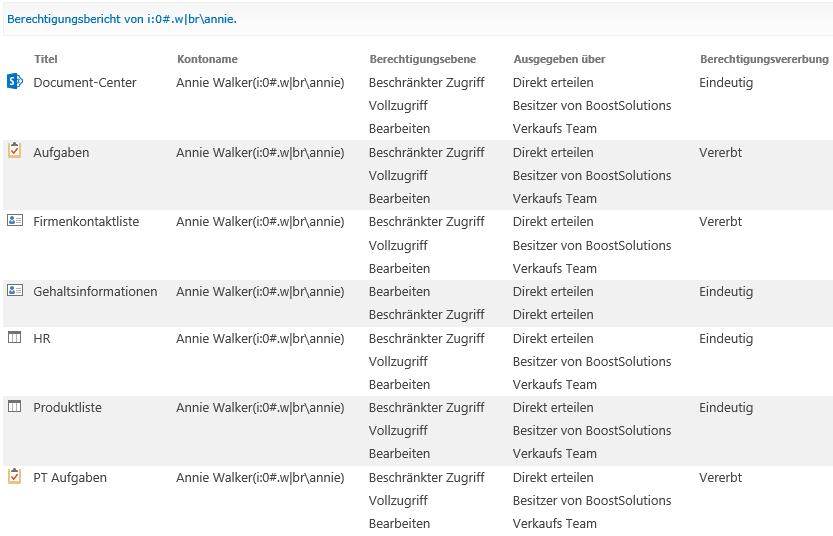Click Annie Walker account in Firmenkontaktliste row
The height and width of the screenshot is (536, 833).
[x=260, y=222]
